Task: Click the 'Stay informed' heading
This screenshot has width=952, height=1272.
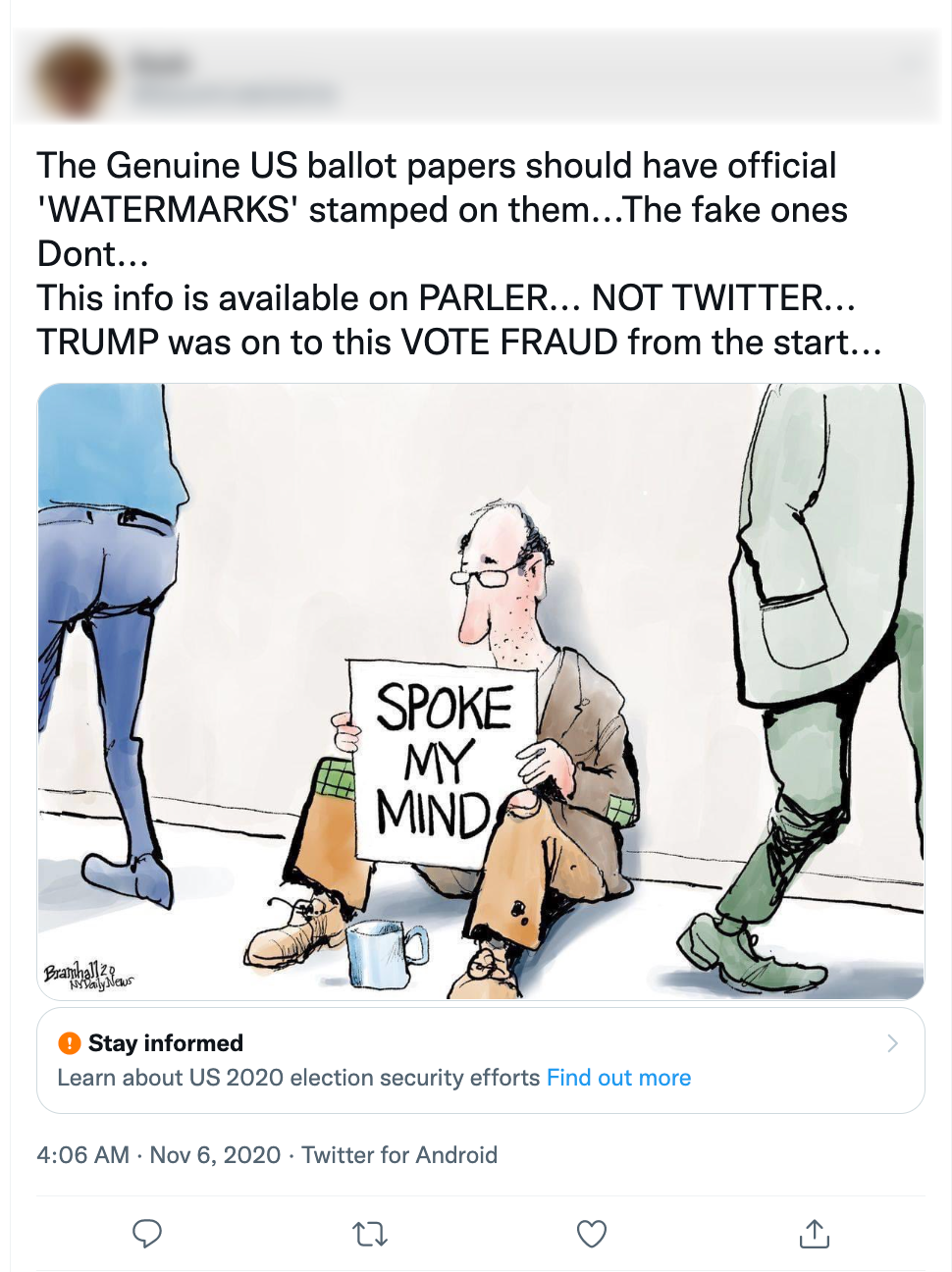Action: point(166,1043)
